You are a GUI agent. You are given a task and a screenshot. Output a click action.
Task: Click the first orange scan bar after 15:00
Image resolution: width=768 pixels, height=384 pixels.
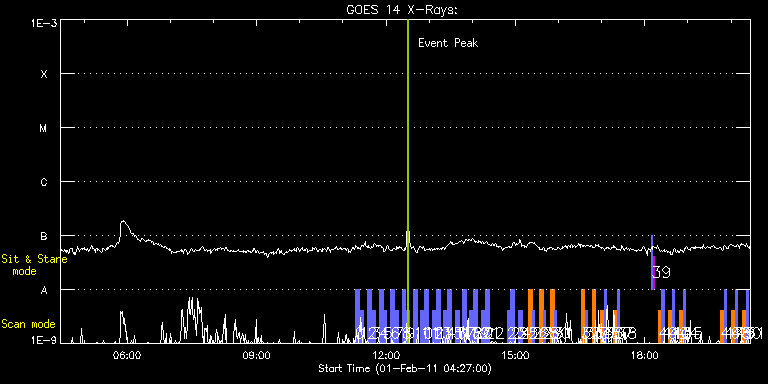pyautogui.click(x=530, y=315)
